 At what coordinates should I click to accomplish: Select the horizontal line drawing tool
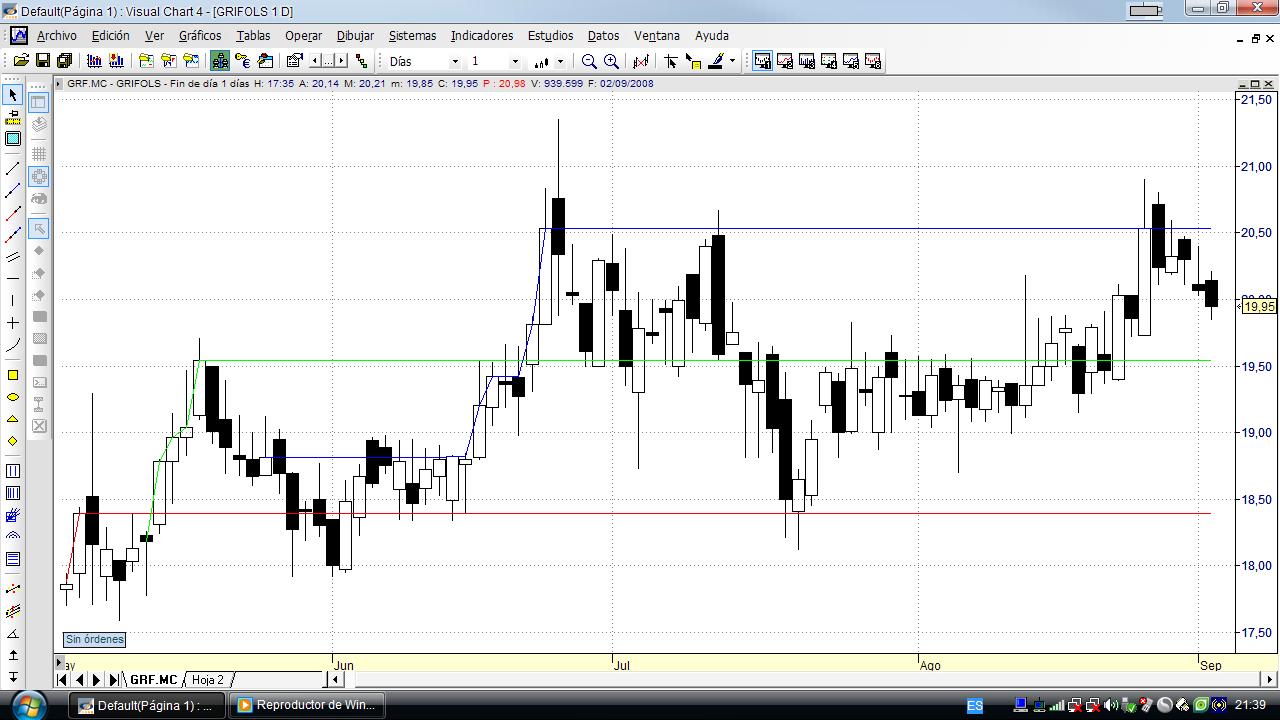pyautogui.click(x=13, y=278)
